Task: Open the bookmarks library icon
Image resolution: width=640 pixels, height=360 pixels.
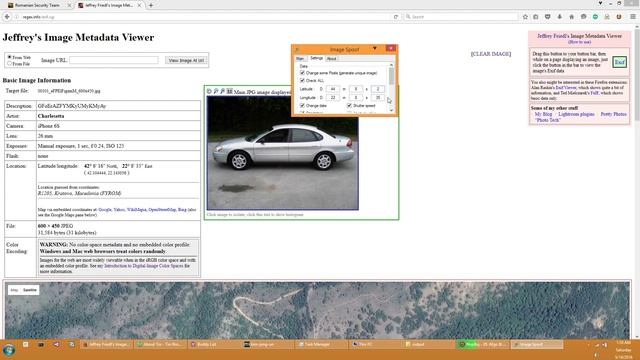Action: 536,17
